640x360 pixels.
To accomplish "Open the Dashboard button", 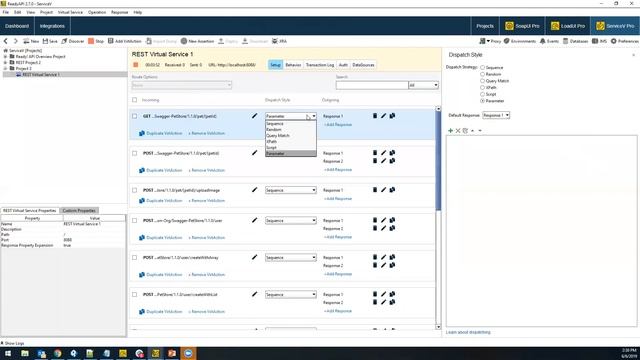I will pyautogui.click(x=17, y=26).
